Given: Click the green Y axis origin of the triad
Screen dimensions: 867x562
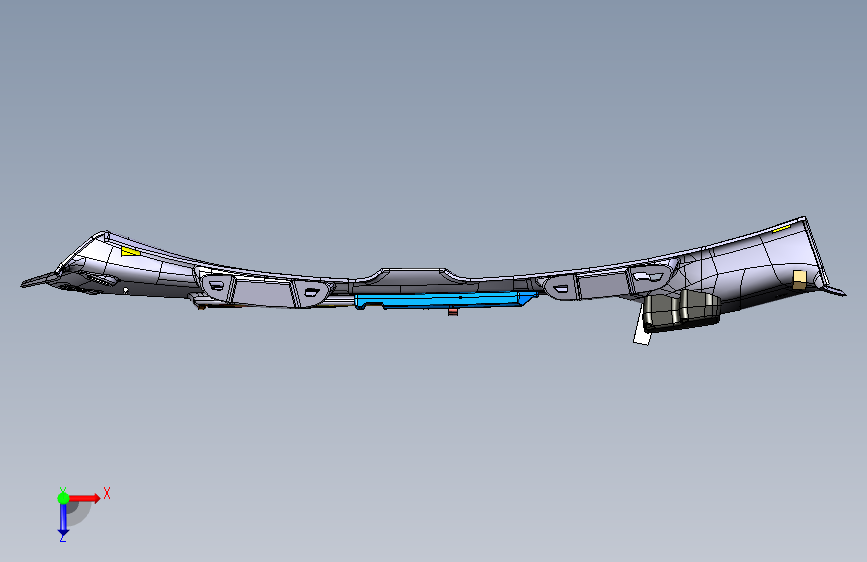Looking at the screenshot, I should tap(63, 498).
